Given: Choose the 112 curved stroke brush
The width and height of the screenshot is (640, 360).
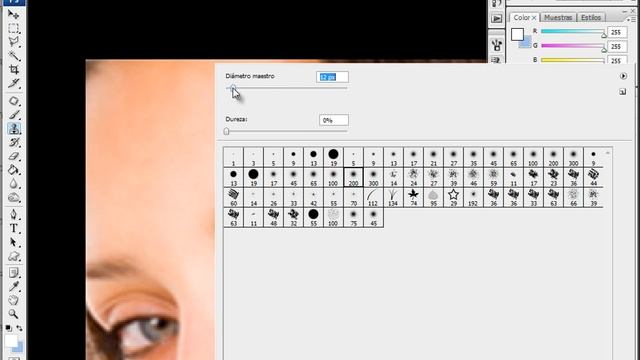Looking at the screenshot, I should pyautogui.click(x=373, y=197).
